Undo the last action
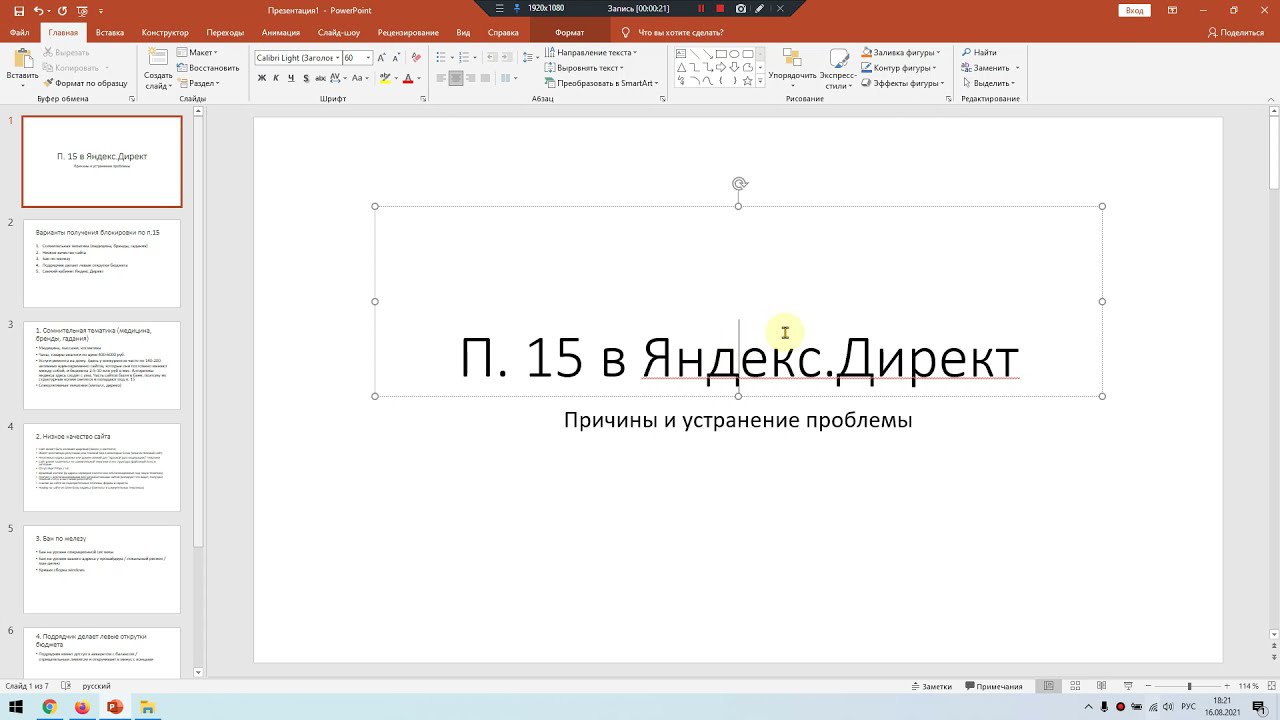This screenshot has height=720, width=1280. 39,10
